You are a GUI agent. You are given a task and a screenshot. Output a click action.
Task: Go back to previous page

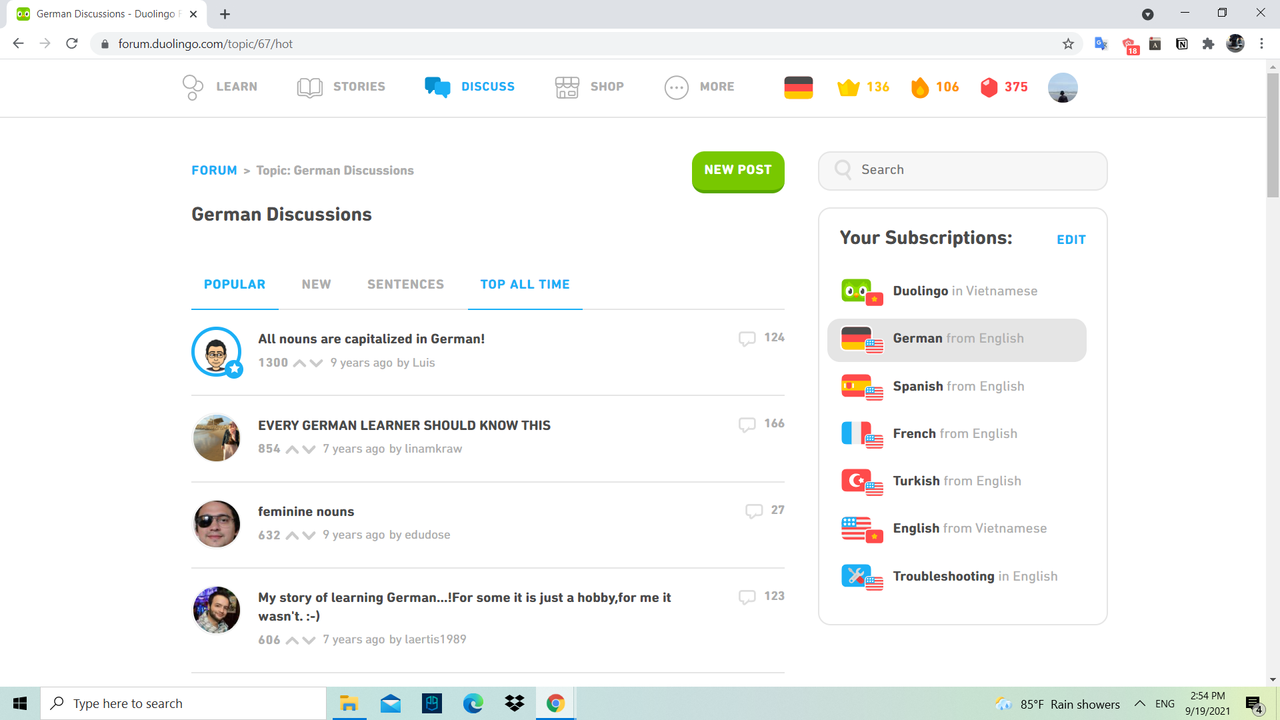point(18,44)
